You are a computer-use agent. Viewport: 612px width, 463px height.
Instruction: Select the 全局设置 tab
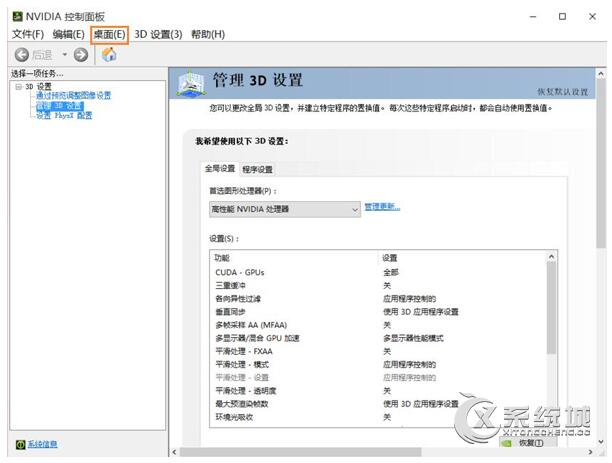220,169
